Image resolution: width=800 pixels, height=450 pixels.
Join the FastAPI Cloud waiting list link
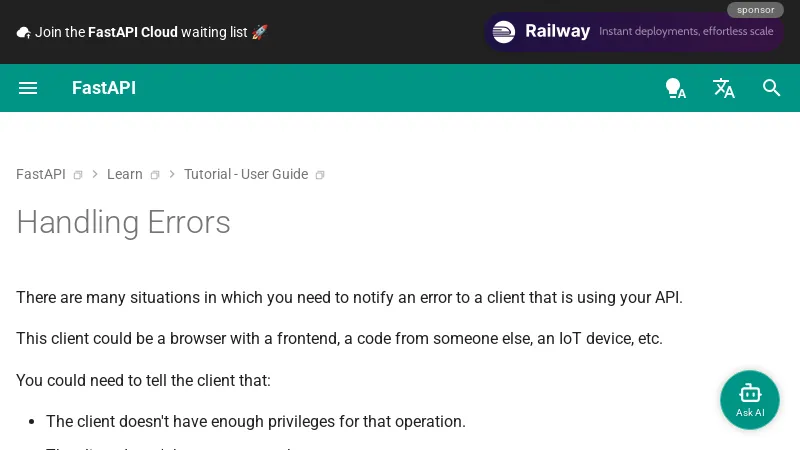(x=141, y=32)
